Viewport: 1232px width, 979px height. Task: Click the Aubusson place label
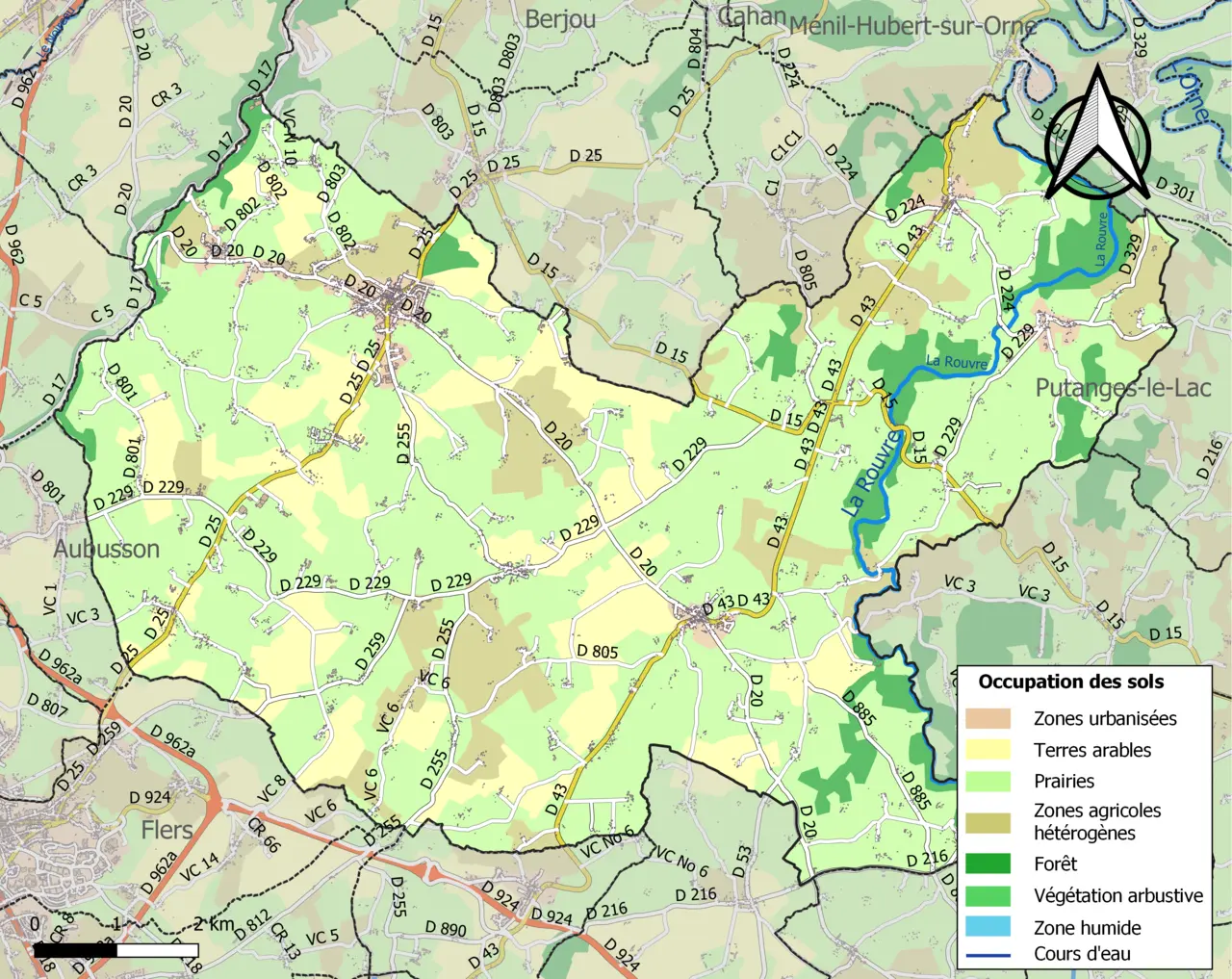(x=107, y=549)
